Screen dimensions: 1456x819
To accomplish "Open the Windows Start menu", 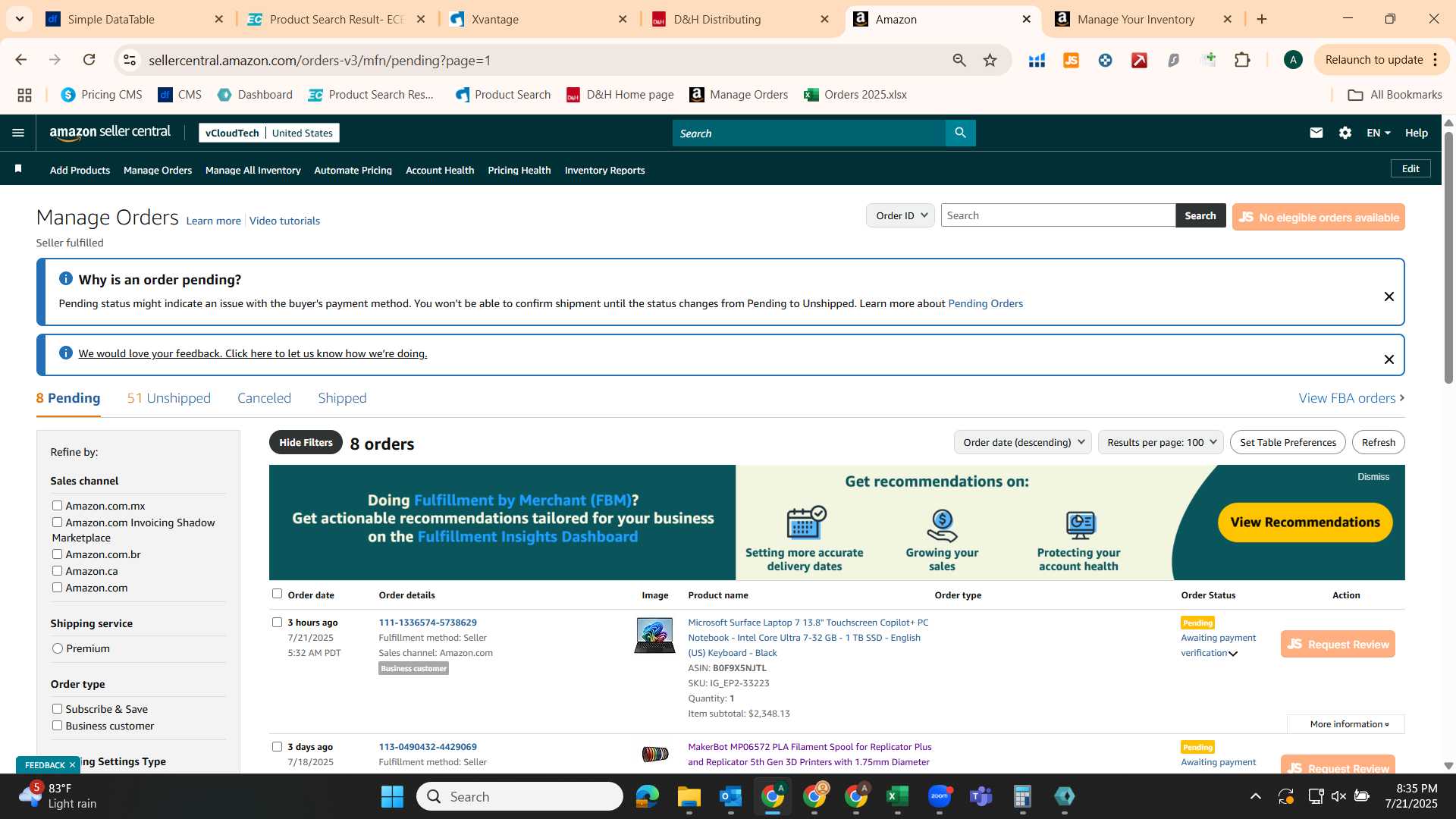I will click(392, 796).
